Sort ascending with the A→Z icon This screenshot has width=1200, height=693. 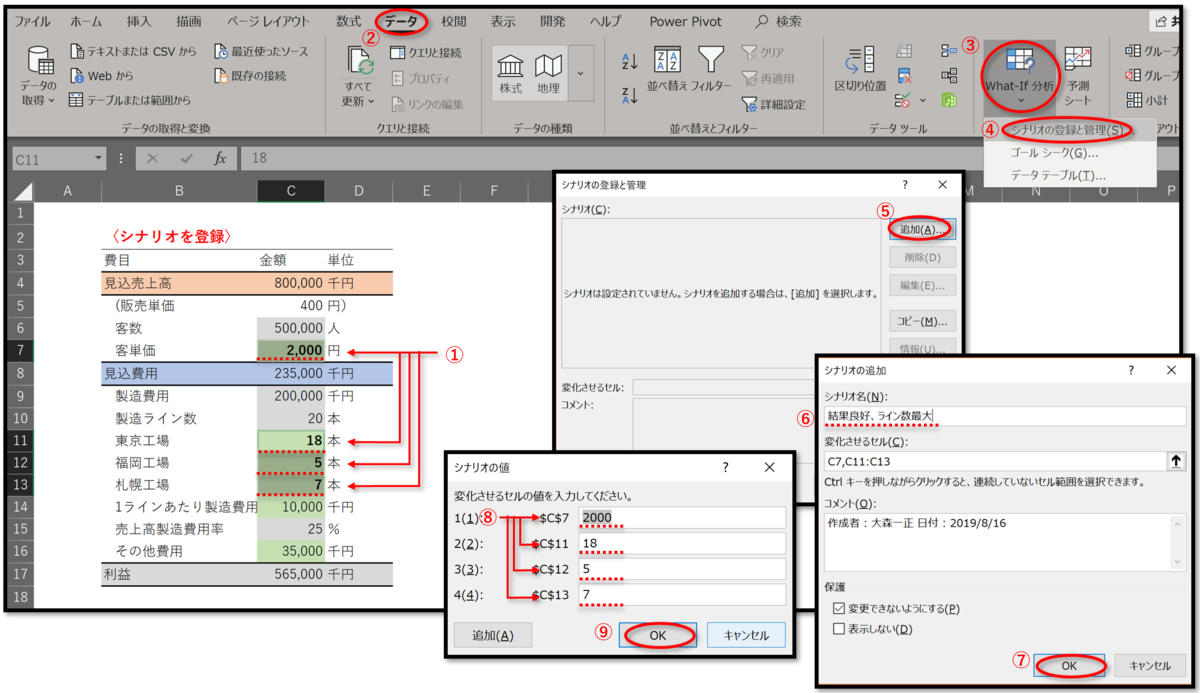point(629,62)
